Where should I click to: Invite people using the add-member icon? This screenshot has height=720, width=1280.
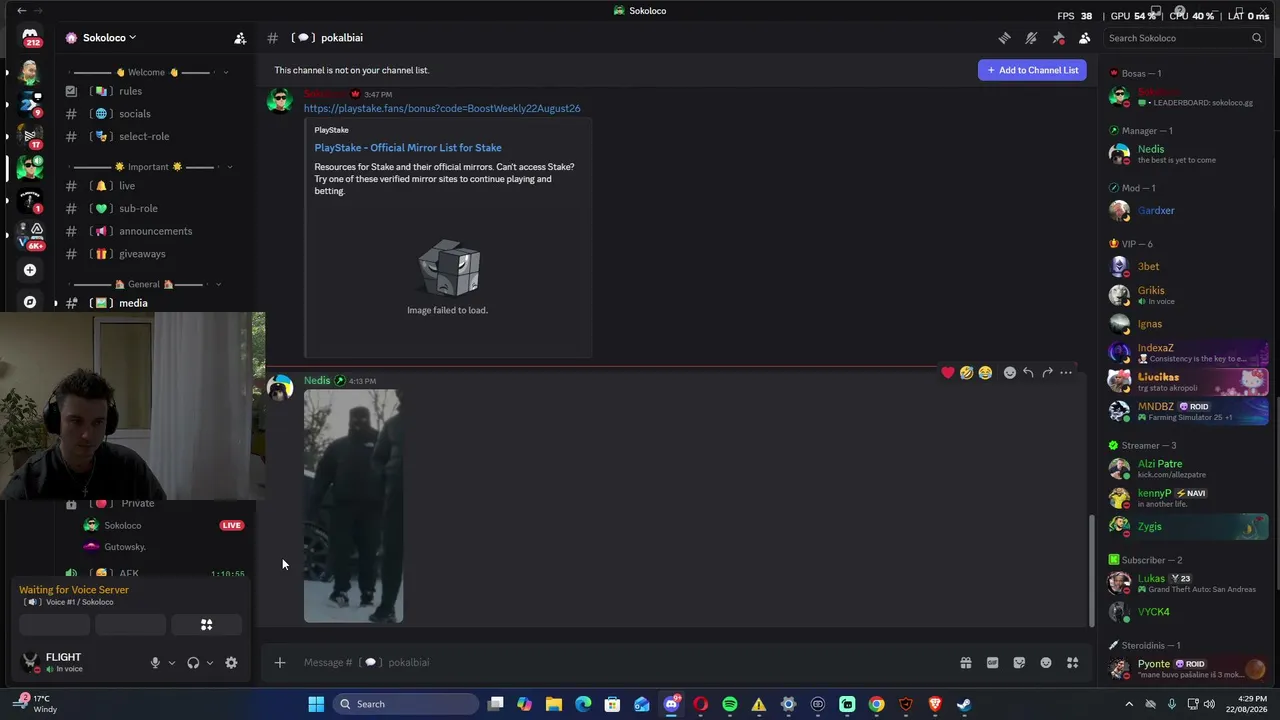tap(240, 38)
